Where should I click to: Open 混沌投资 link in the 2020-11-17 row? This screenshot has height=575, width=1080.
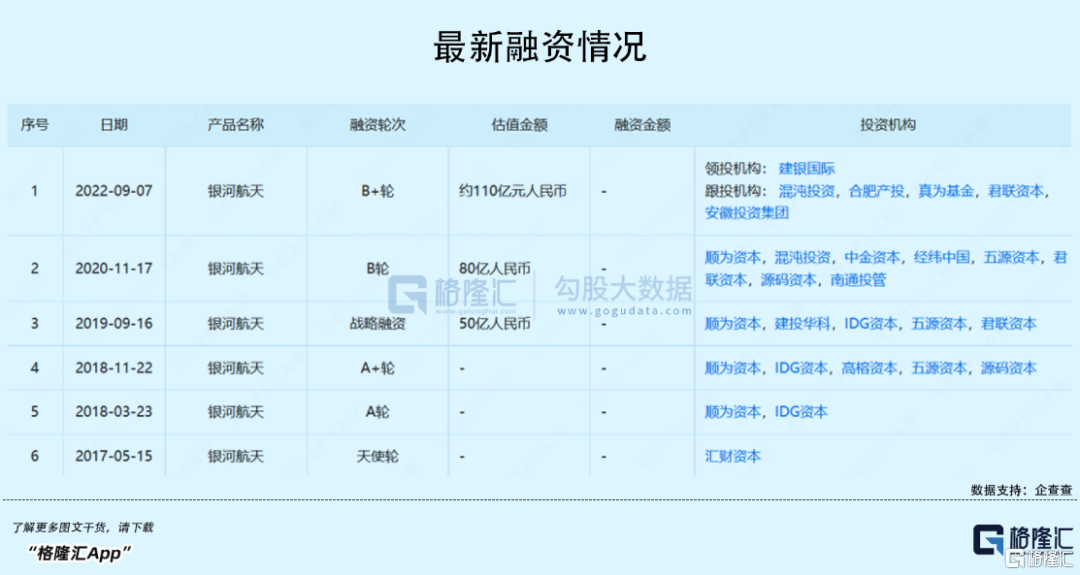[802, 258]
